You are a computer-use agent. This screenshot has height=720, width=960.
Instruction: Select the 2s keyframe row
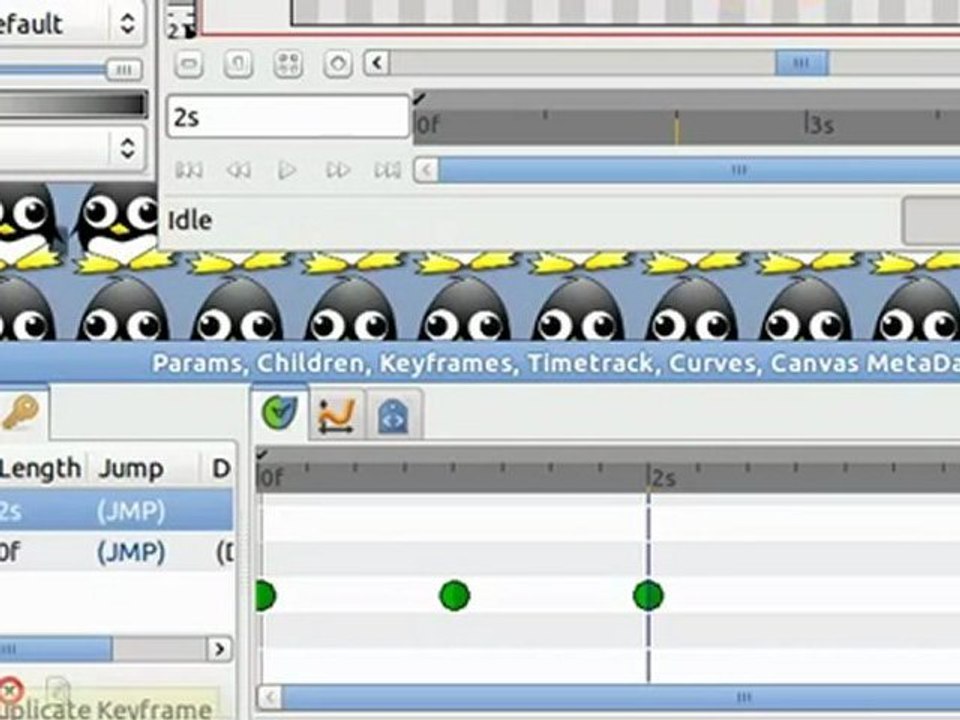click(x=116, y=510)
